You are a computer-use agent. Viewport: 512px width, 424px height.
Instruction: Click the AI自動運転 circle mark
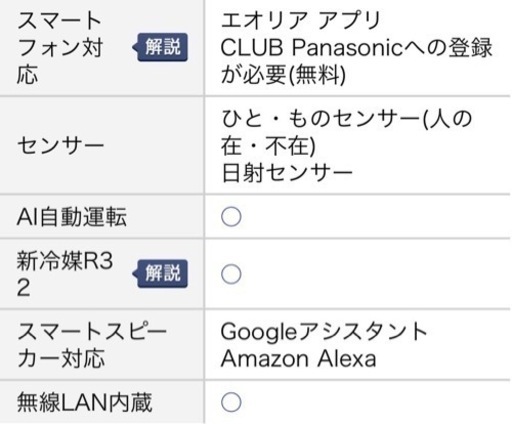(231, 217)
